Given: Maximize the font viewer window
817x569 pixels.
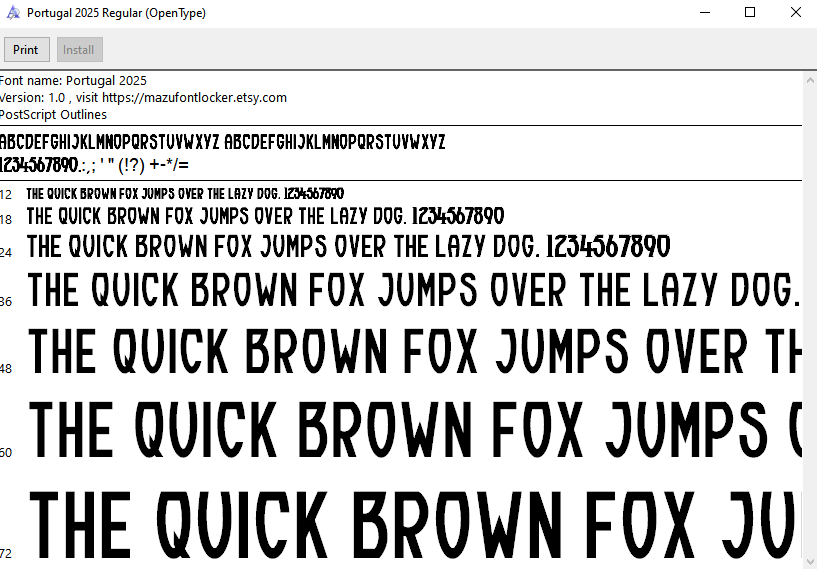Looking at the screenshot, I should 750,13.
